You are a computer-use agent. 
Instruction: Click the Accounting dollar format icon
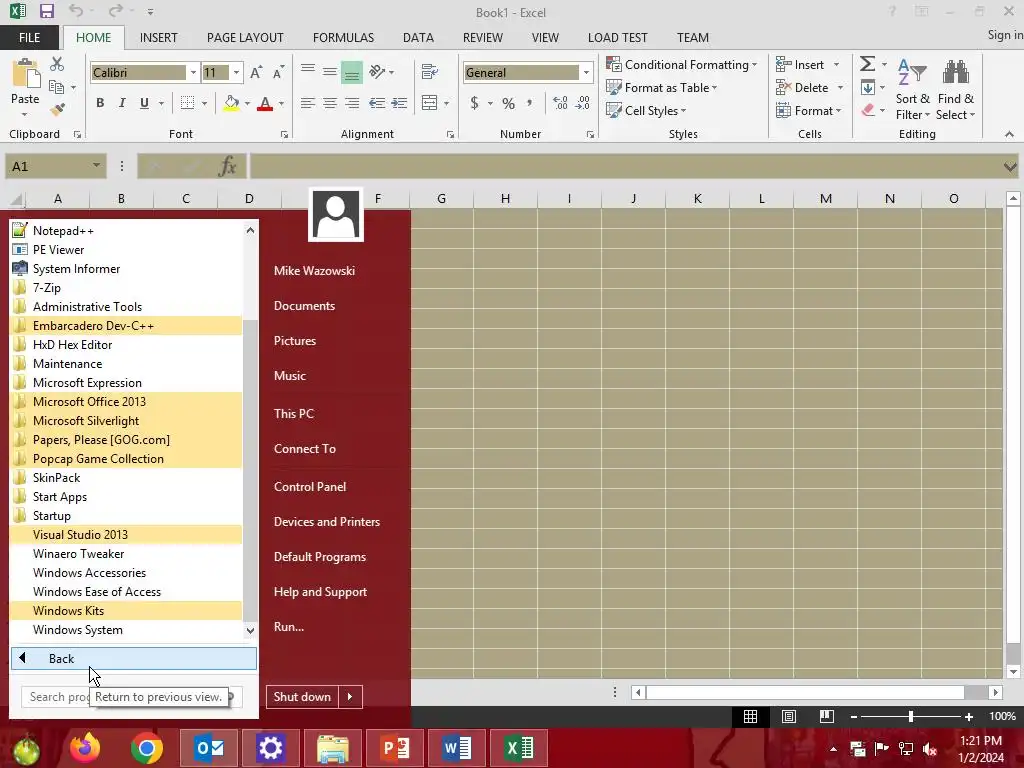click(474, 103)
